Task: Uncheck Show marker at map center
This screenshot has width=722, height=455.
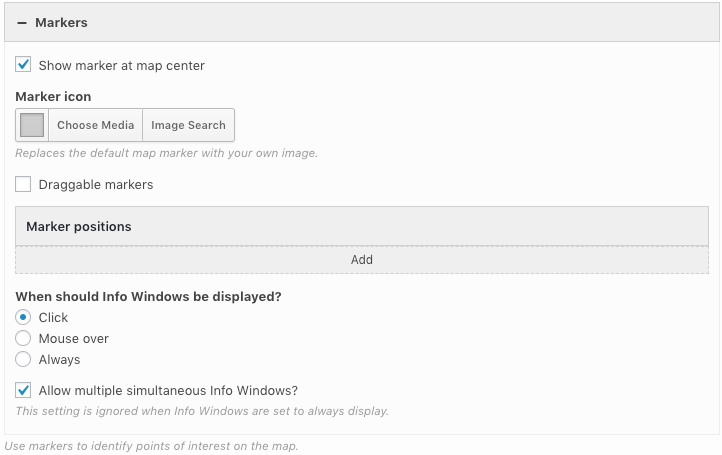Action: pyautogui.click(x=23, y=65)
